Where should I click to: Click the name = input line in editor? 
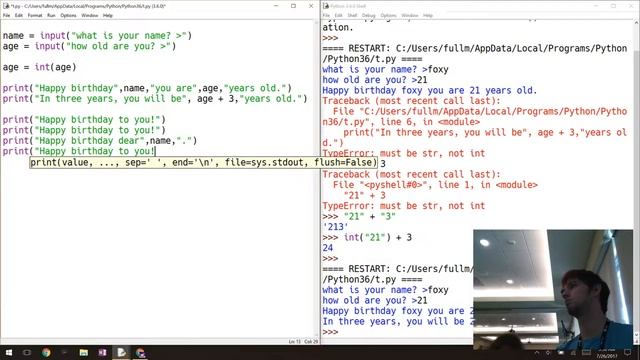tap(97, 36)
